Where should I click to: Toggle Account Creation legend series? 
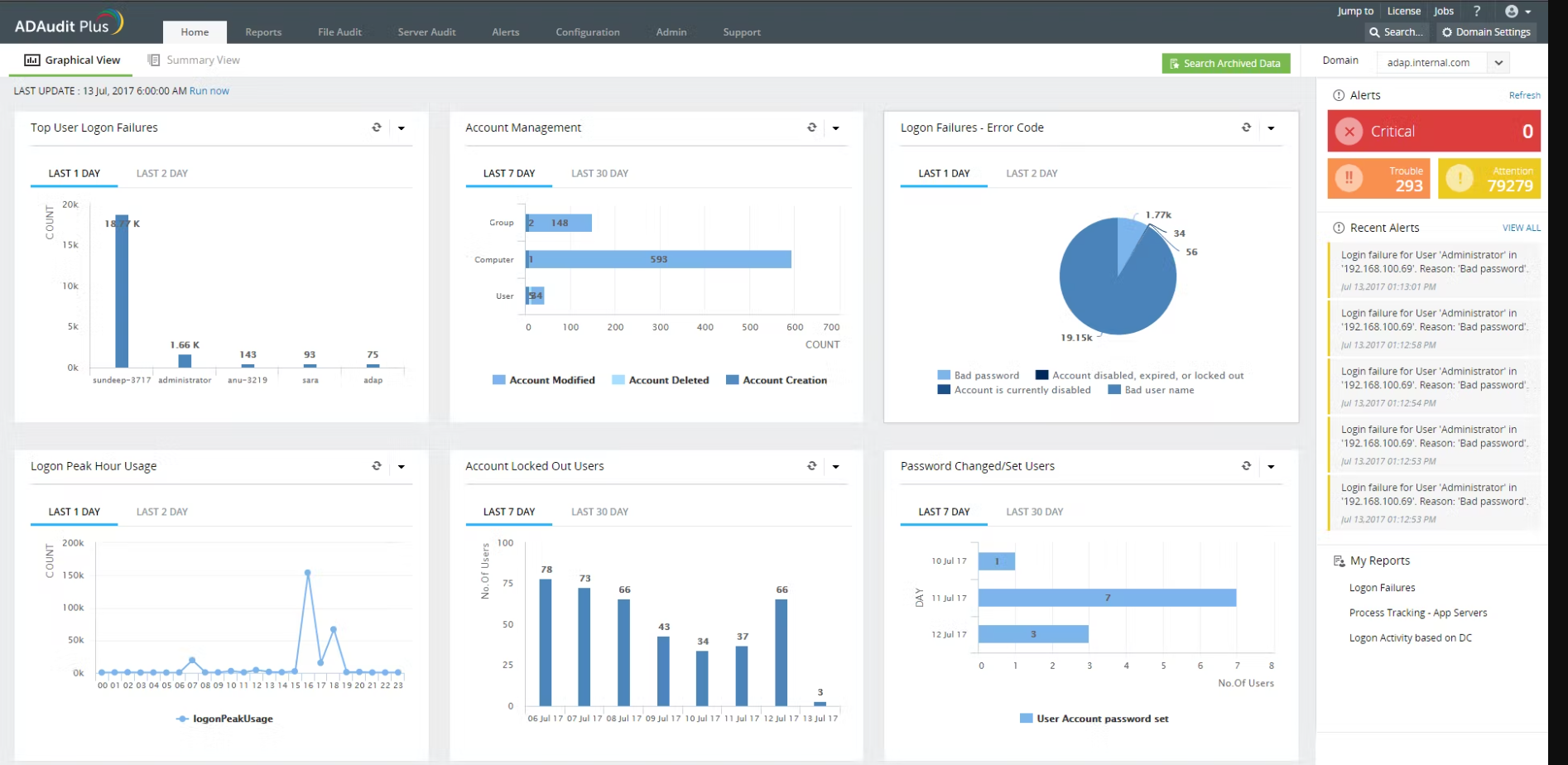[x=777, y=380]
